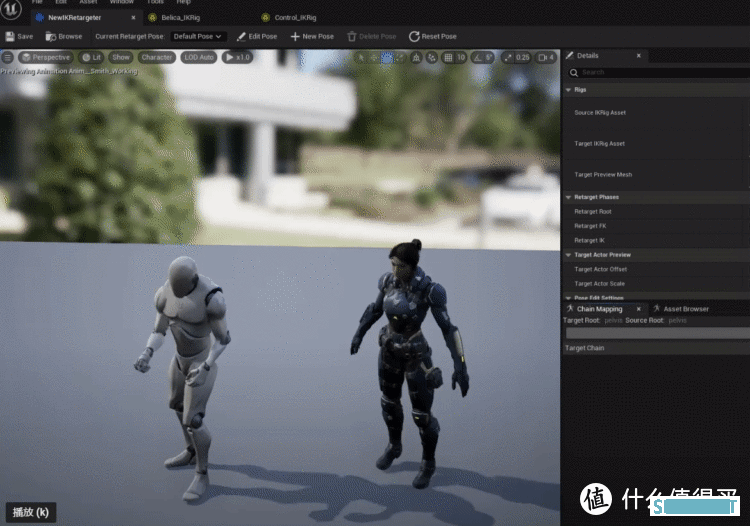The height and width of the screenshot is (526, 750).
Task: Open the viewport hamburger options menu
Action: [x=8, y=57]
